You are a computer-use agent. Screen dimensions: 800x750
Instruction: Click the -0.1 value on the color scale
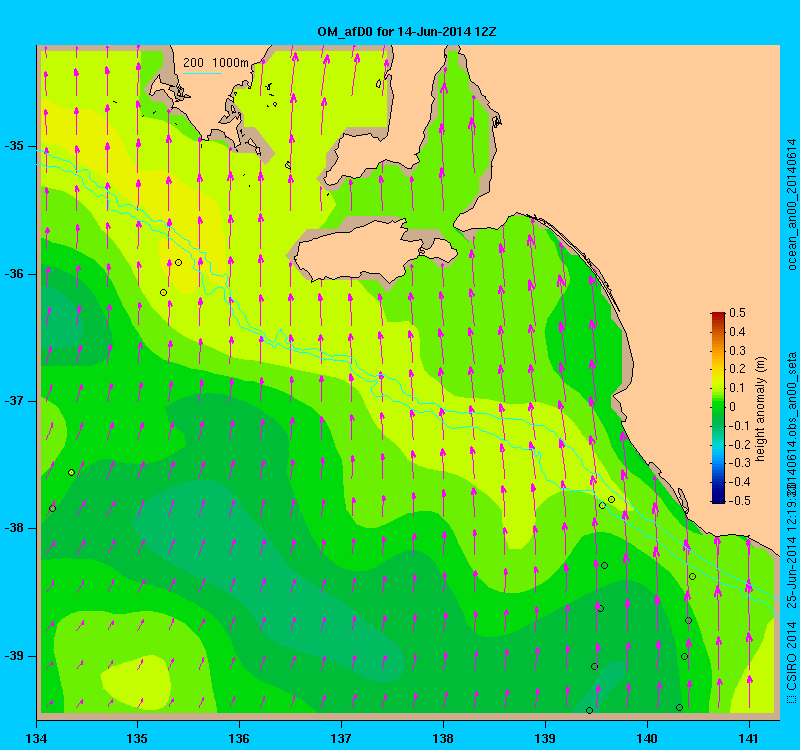(738, 426)
